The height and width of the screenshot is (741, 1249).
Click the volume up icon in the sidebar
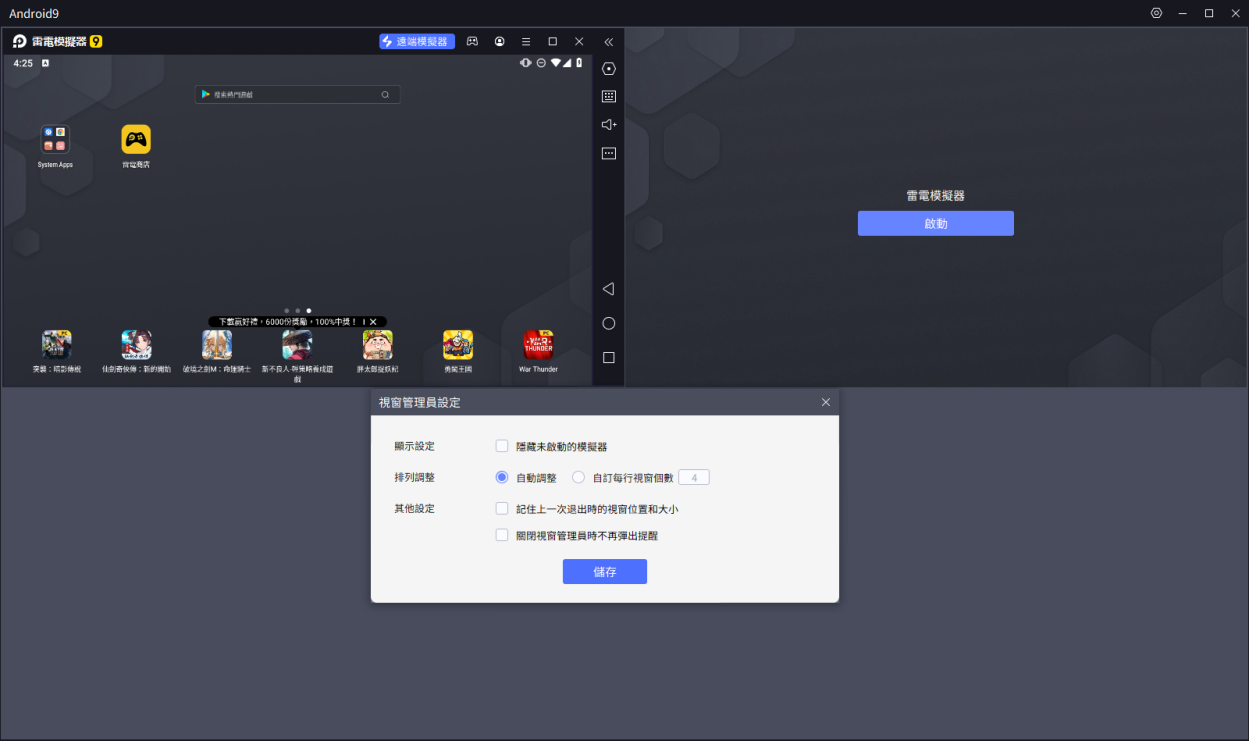click(x=608, y=125)
